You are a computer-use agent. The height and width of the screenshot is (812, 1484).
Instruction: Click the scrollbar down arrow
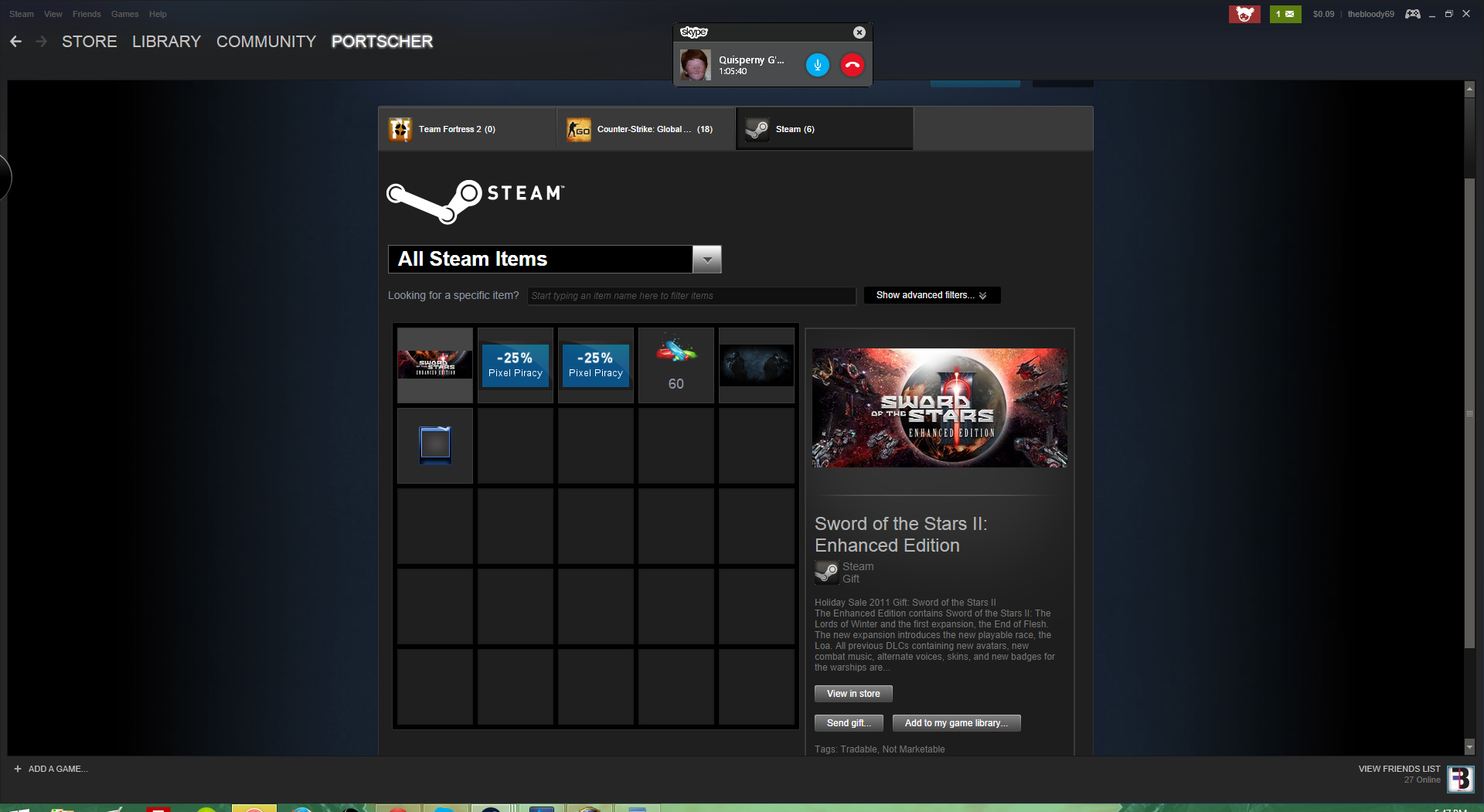coord(1469,747)
